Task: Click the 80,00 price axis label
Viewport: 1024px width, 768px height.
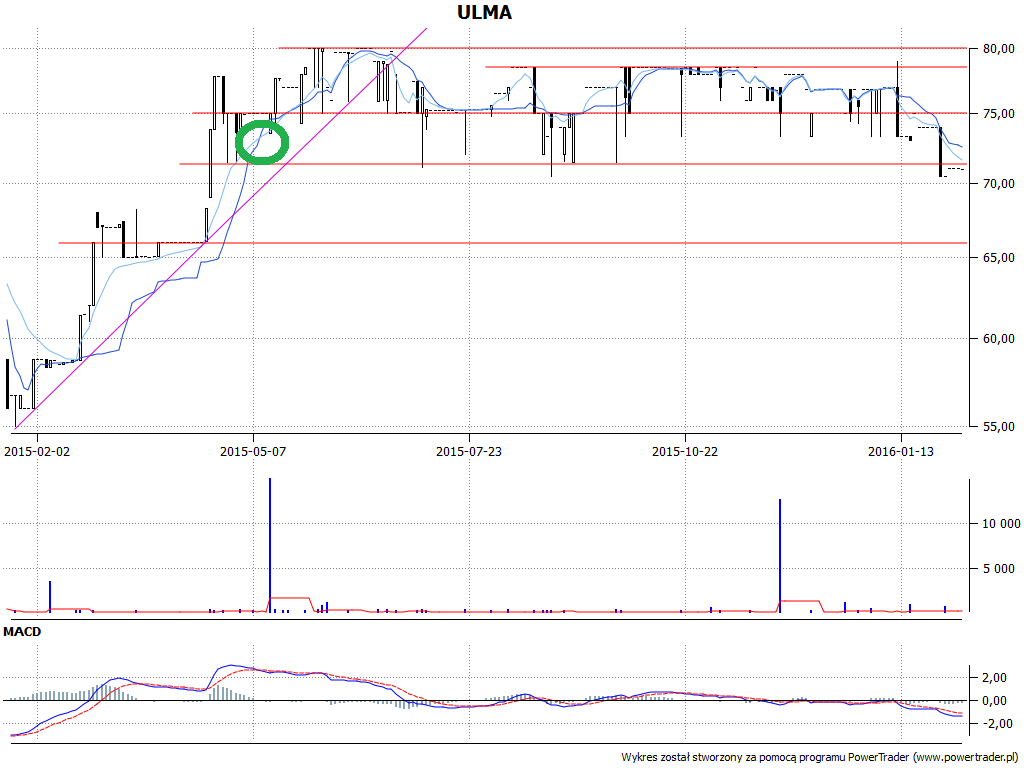Action: point(999,48)
